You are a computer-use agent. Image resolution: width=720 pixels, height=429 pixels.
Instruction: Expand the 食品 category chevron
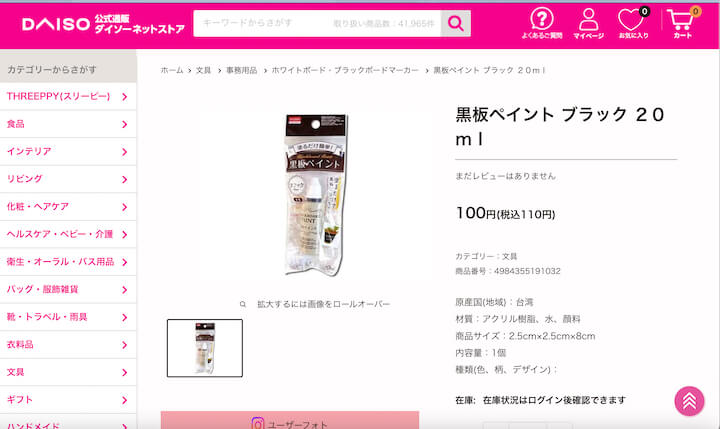coord(124,124)
